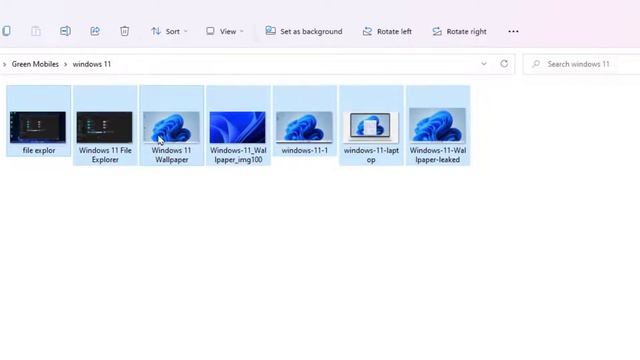The width and height of the screenshot is (640, 360).
Task: Open the See more ellipsis menu
Action: 513,31
